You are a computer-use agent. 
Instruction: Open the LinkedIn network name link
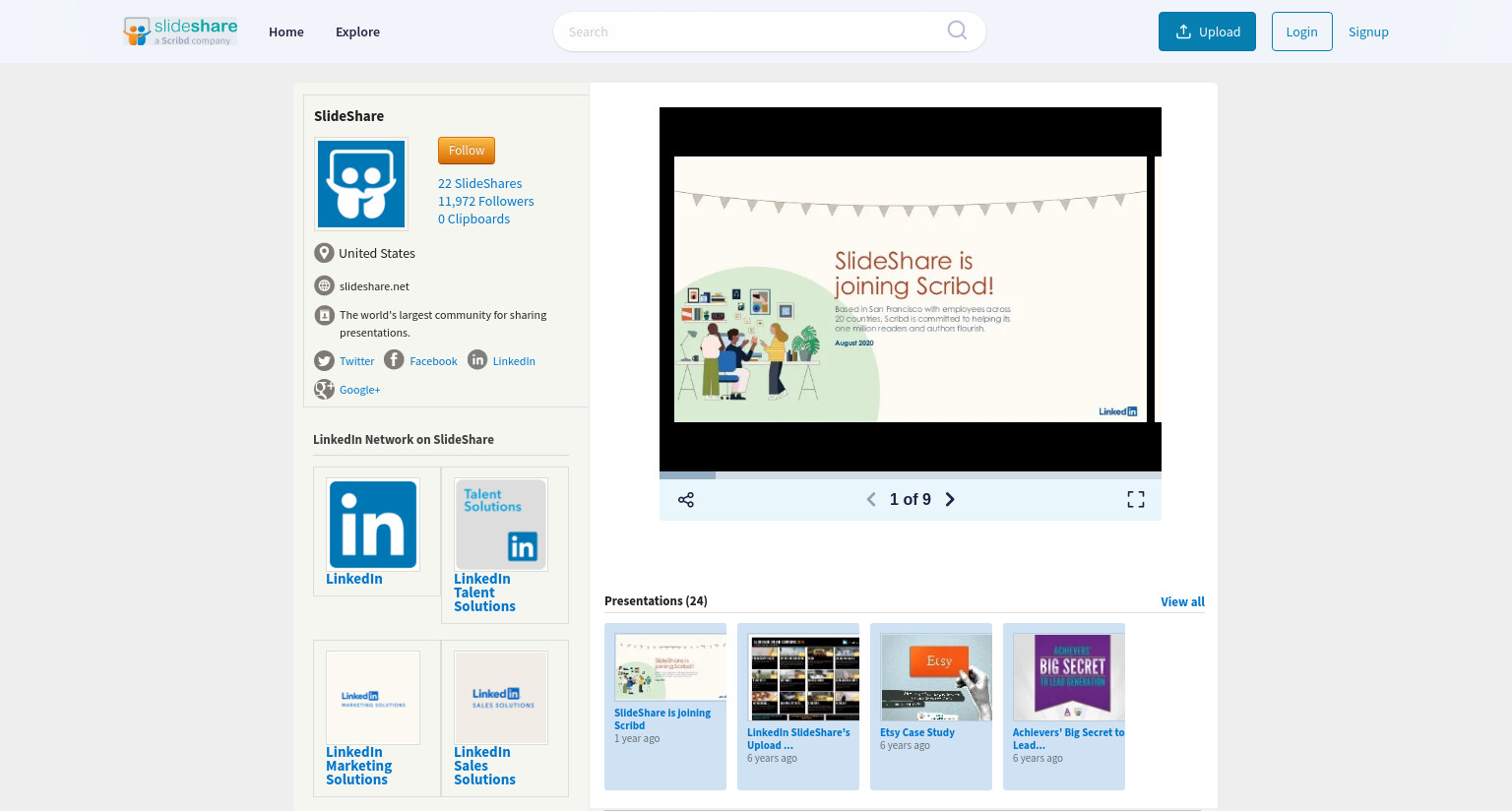click(354, 579)
